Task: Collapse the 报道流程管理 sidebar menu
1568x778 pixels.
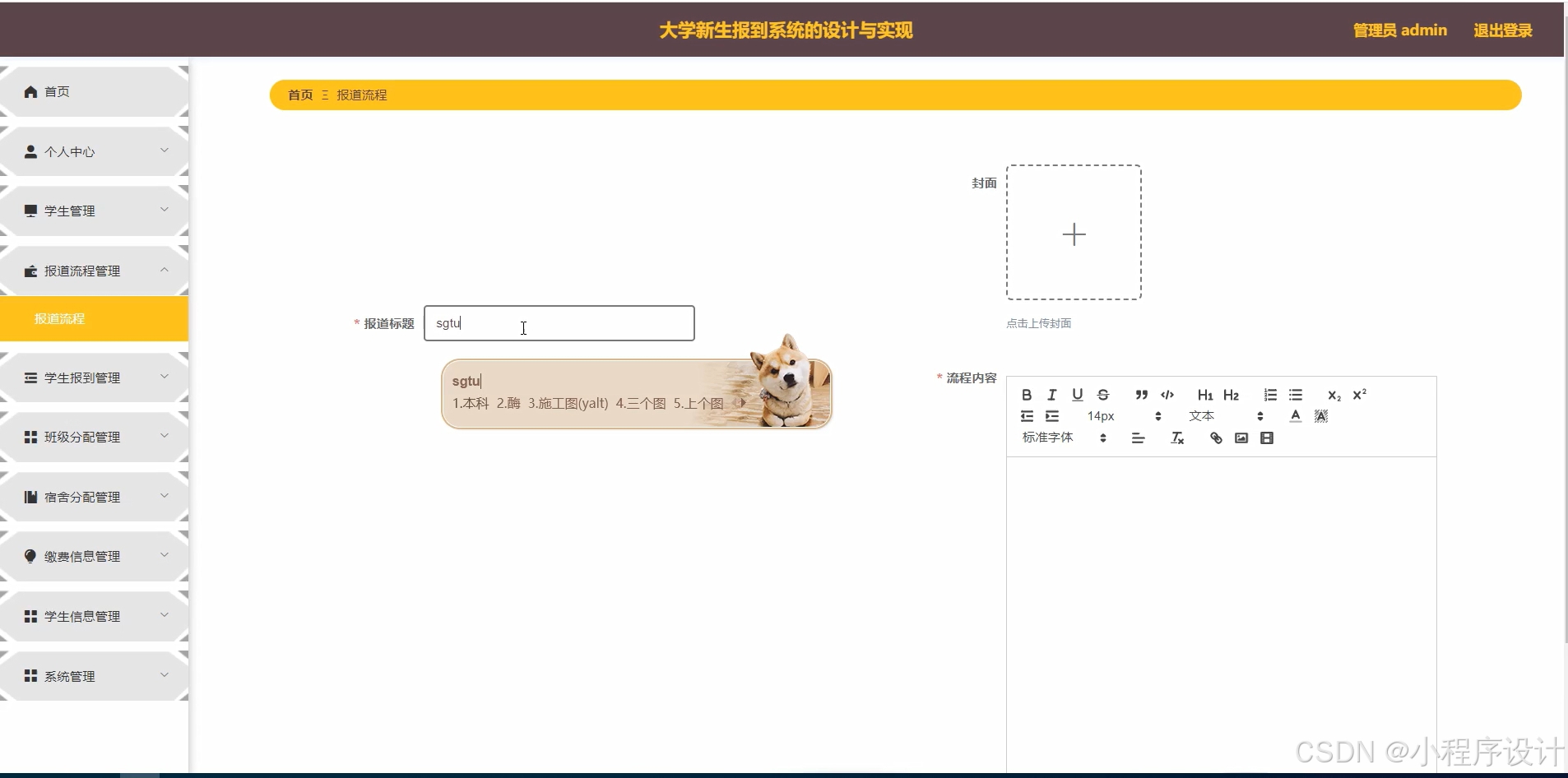Action: [94, 271]
